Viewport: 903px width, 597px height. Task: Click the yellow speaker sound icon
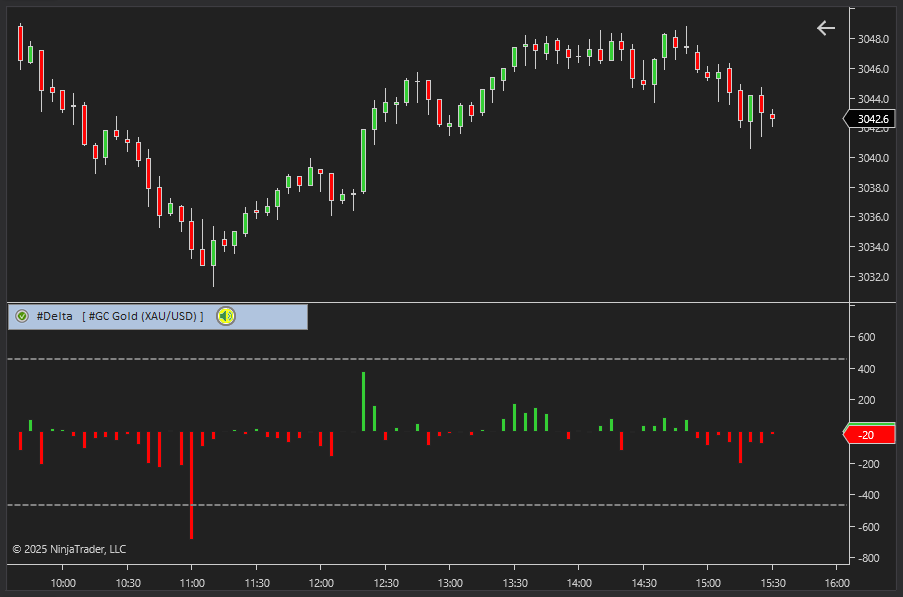click(x=227, y=316)
